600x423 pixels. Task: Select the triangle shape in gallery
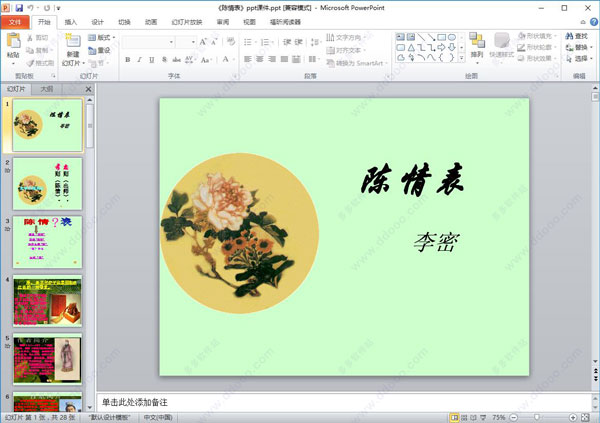pyautogui.click(x=411, y=47)
